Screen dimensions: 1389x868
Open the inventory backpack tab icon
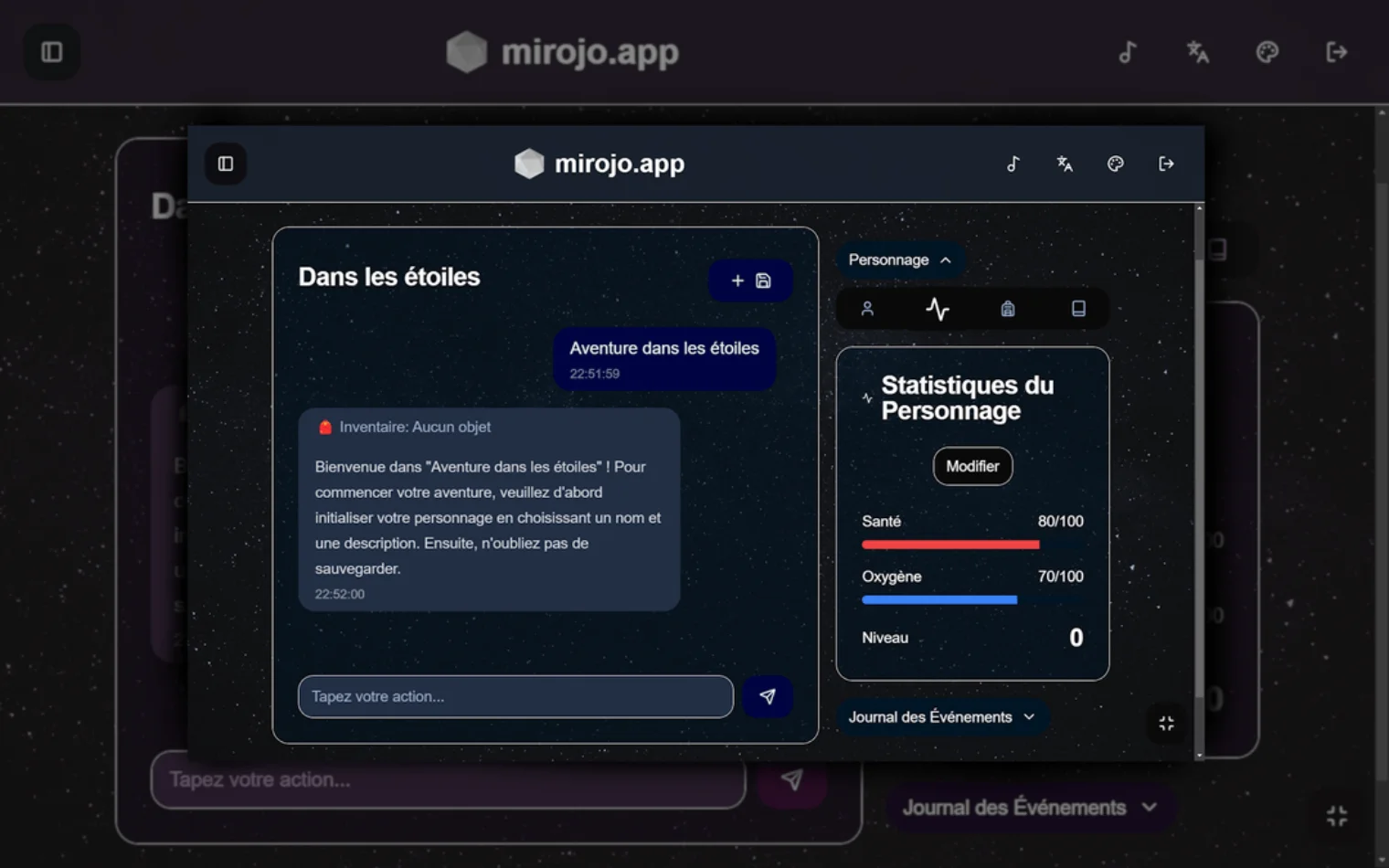pos(1008,309)
